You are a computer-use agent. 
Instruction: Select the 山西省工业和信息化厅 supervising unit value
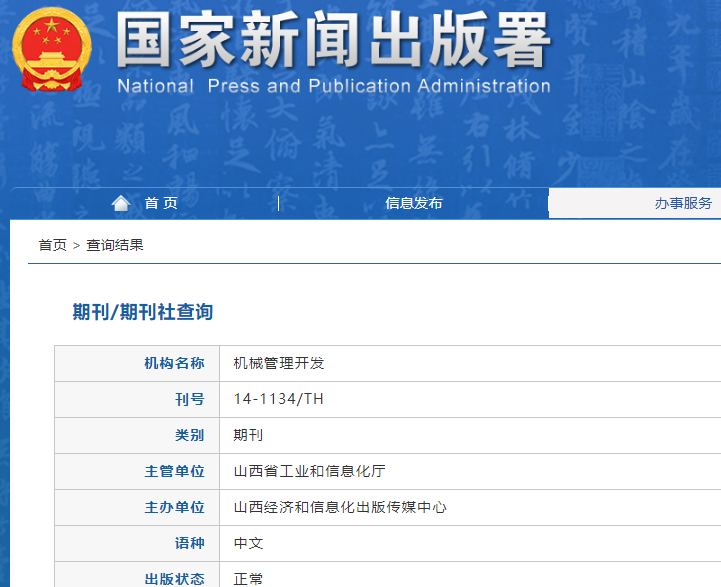coord(311,471)
